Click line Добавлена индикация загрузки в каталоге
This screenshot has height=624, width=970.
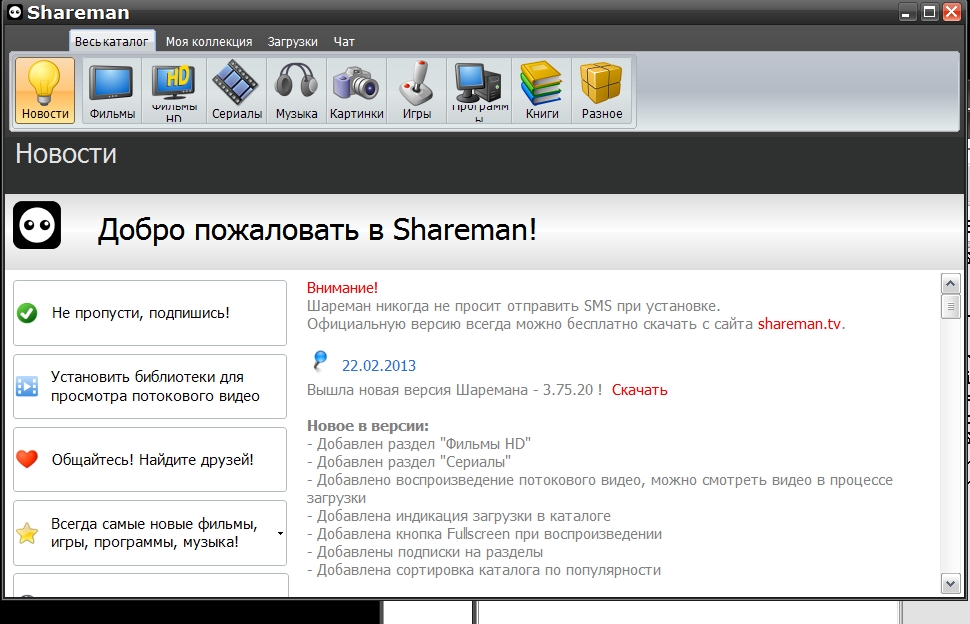[458, 516]
